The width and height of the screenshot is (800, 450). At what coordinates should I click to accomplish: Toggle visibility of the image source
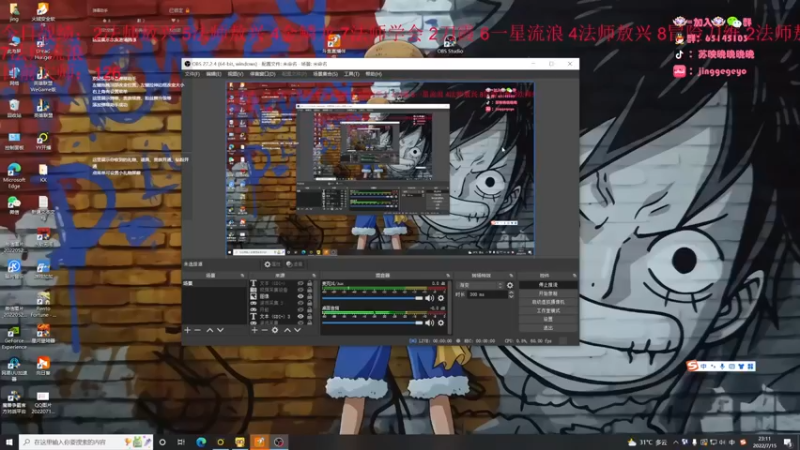tap(301, 296)
